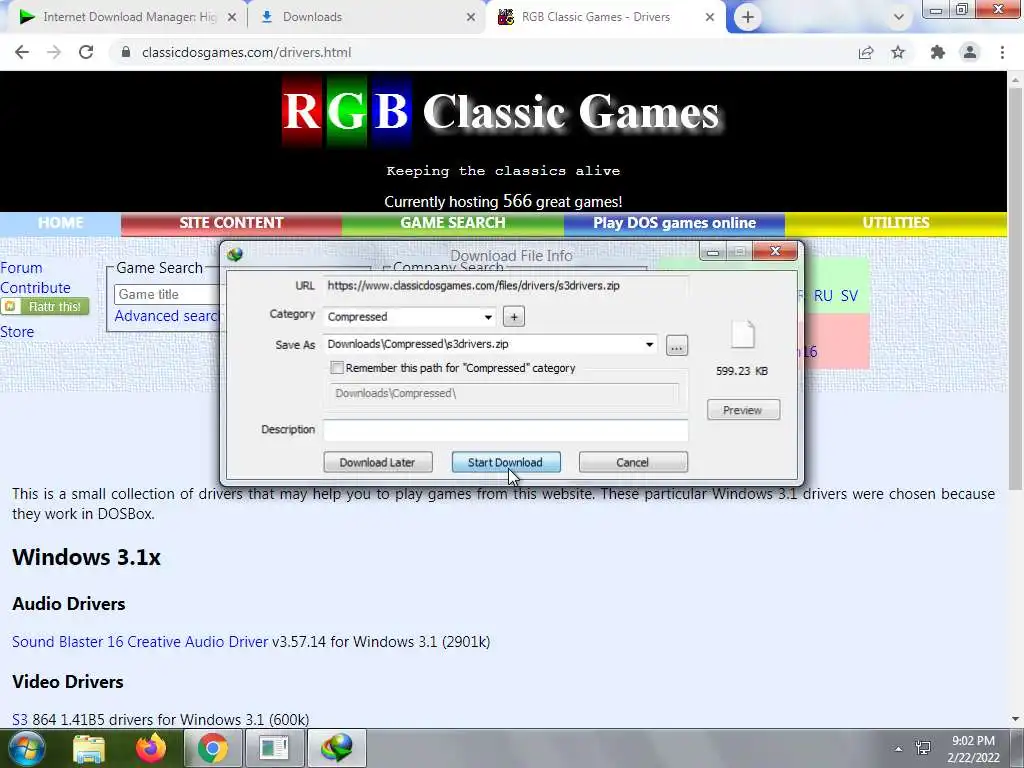The width and height of the screenshot is (1024, 768).
Task: Open Windows Explorer from taskbar
Action: point(89,748)
